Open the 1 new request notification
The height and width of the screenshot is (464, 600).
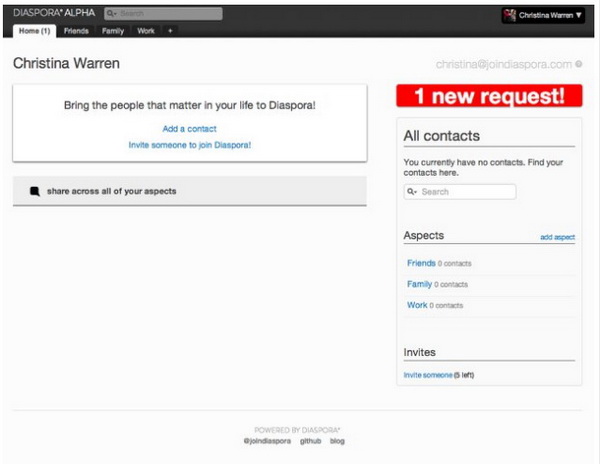489,96
